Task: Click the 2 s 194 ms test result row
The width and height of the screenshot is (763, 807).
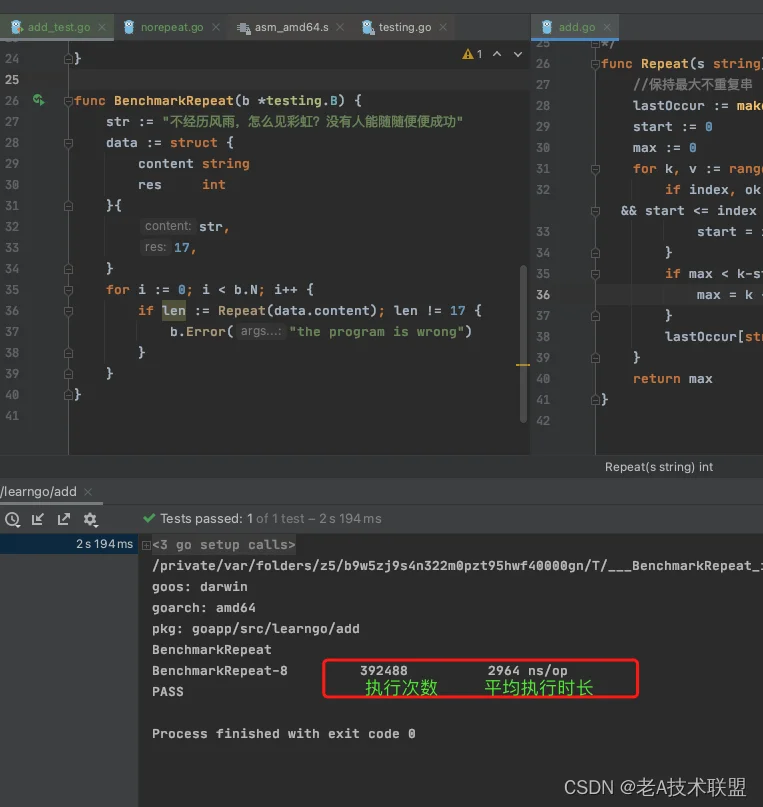Action: (x=69, y=544)
